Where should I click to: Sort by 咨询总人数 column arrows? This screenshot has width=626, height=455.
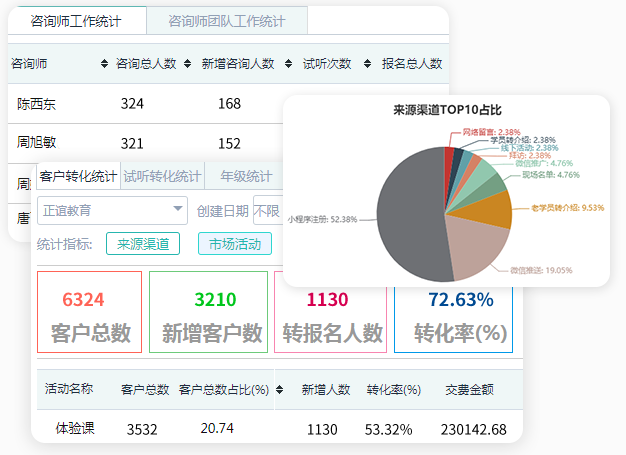coord(187,63)
